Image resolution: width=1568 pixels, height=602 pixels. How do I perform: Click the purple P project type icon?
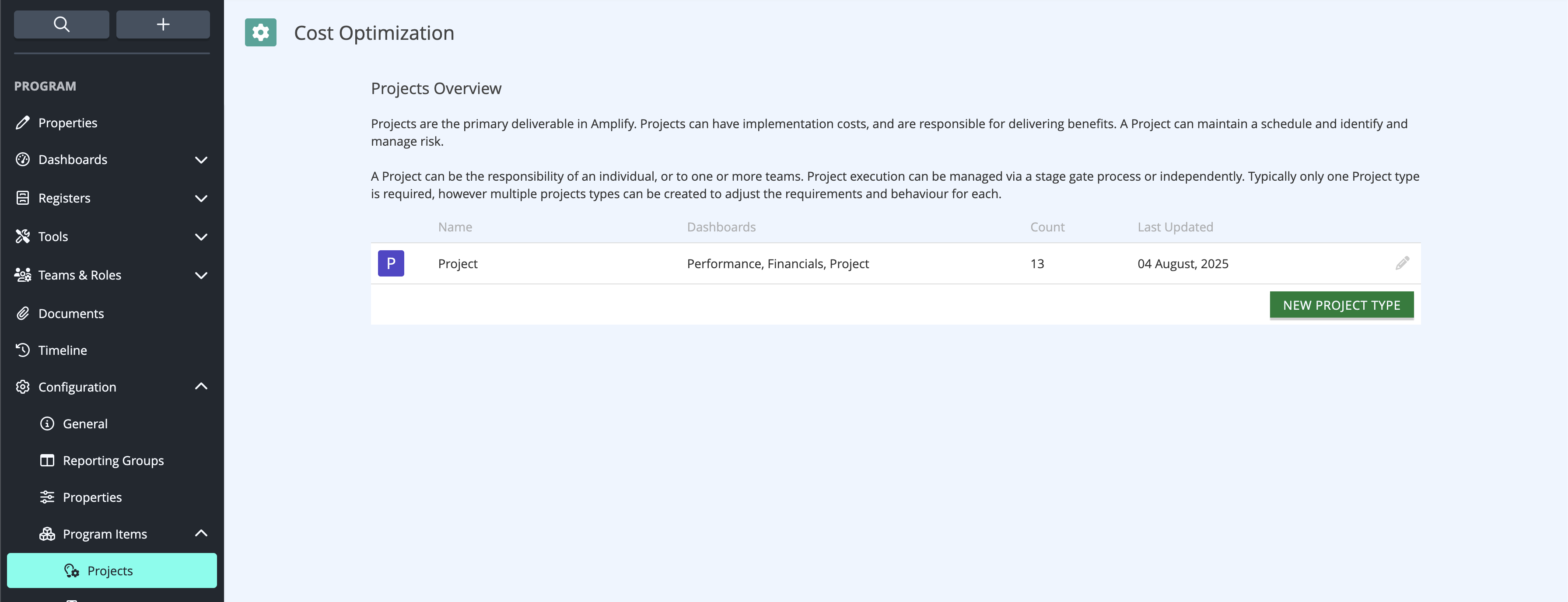click(x=391, y=263)
